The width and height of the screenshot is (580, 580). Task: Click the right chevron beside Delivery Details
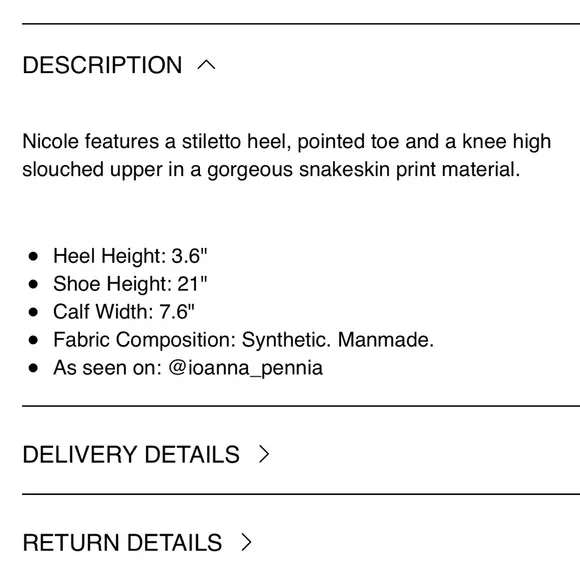click(x=264, y=454)
